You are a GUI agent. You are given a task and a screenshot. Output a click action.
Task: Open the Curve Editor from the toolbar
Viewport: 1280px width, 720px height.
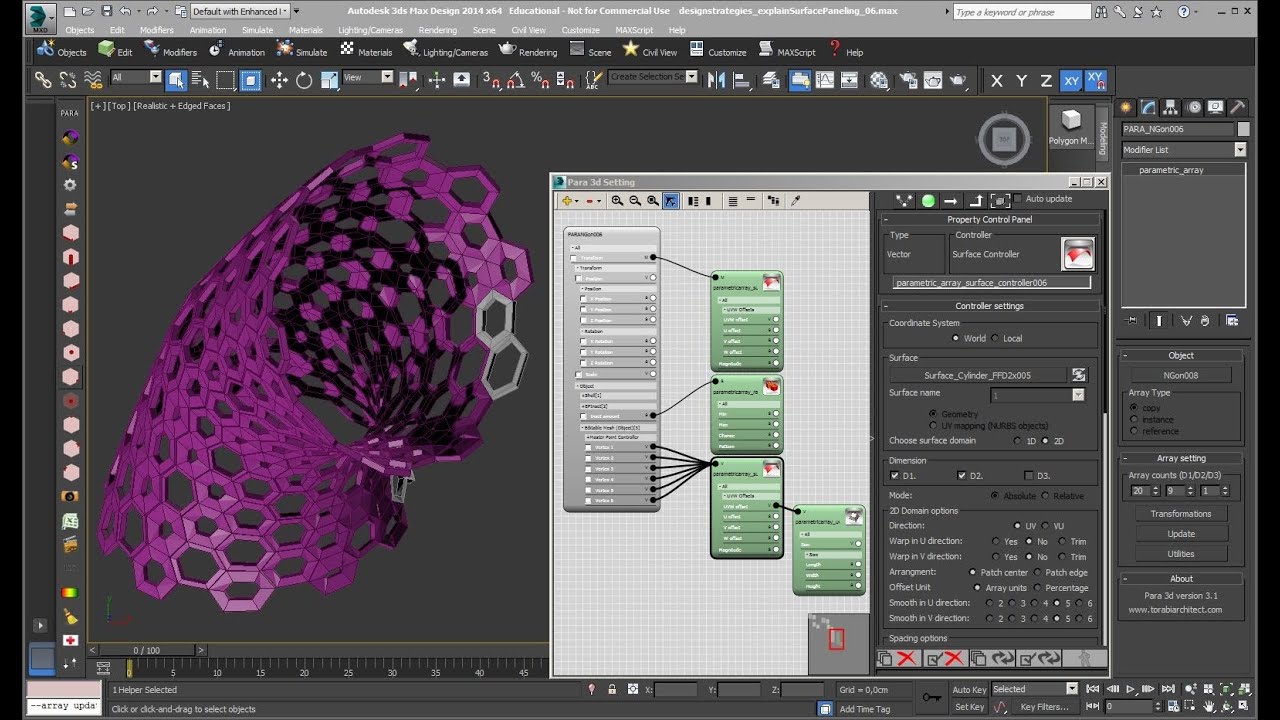tap(826, 80)
